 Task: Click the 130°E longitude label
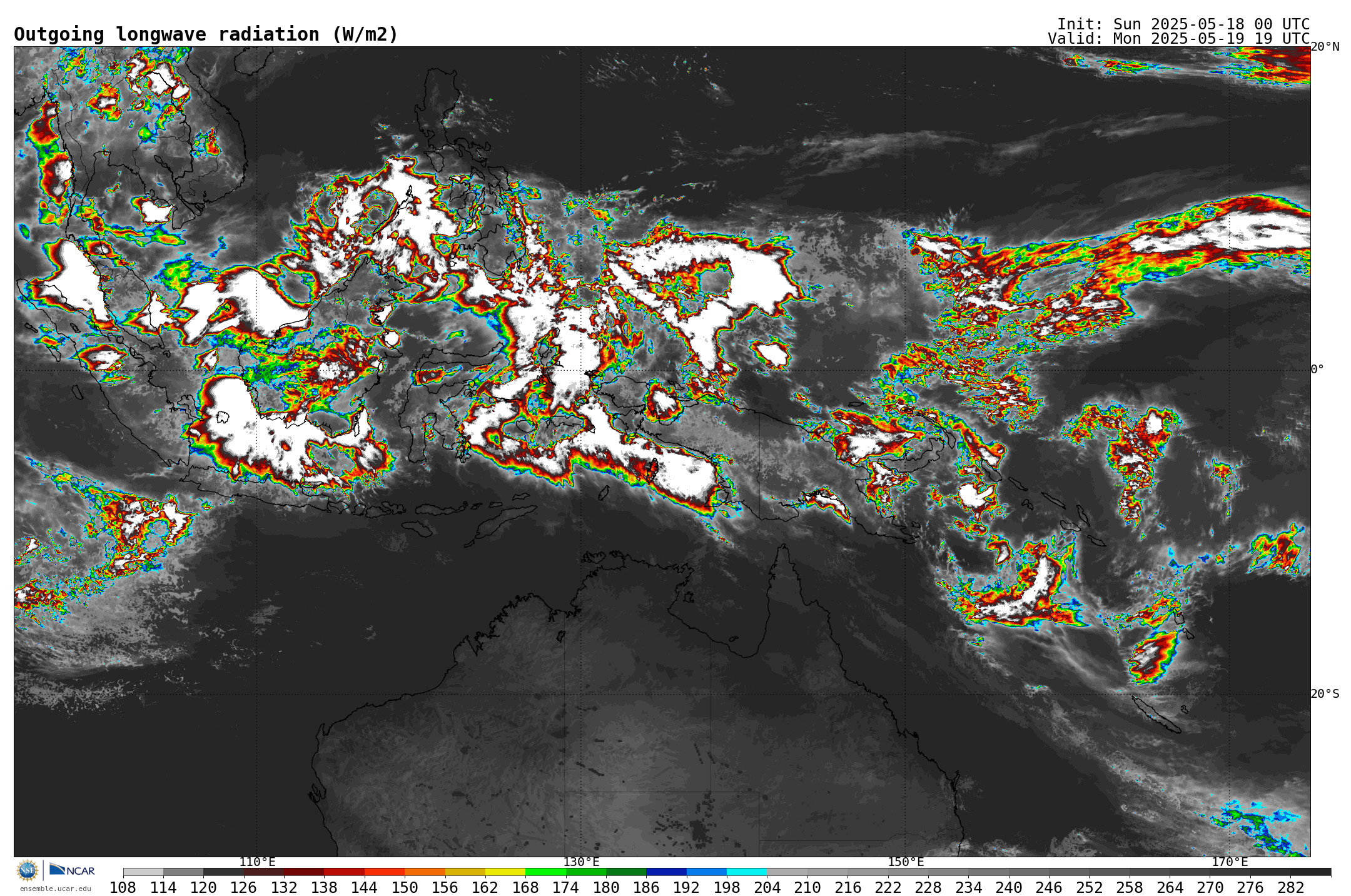[x=581, y=862]
